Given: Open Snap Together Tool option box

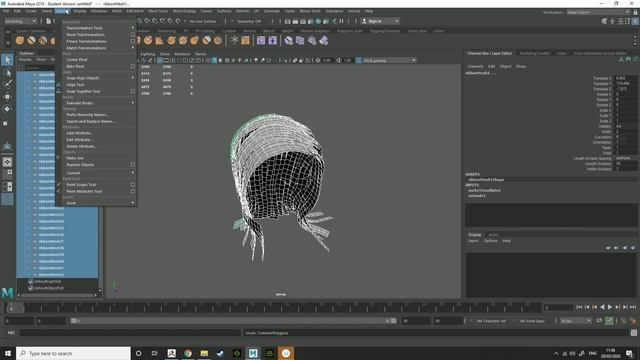Looking at the screenshot, I should click(x=133, y=91).
